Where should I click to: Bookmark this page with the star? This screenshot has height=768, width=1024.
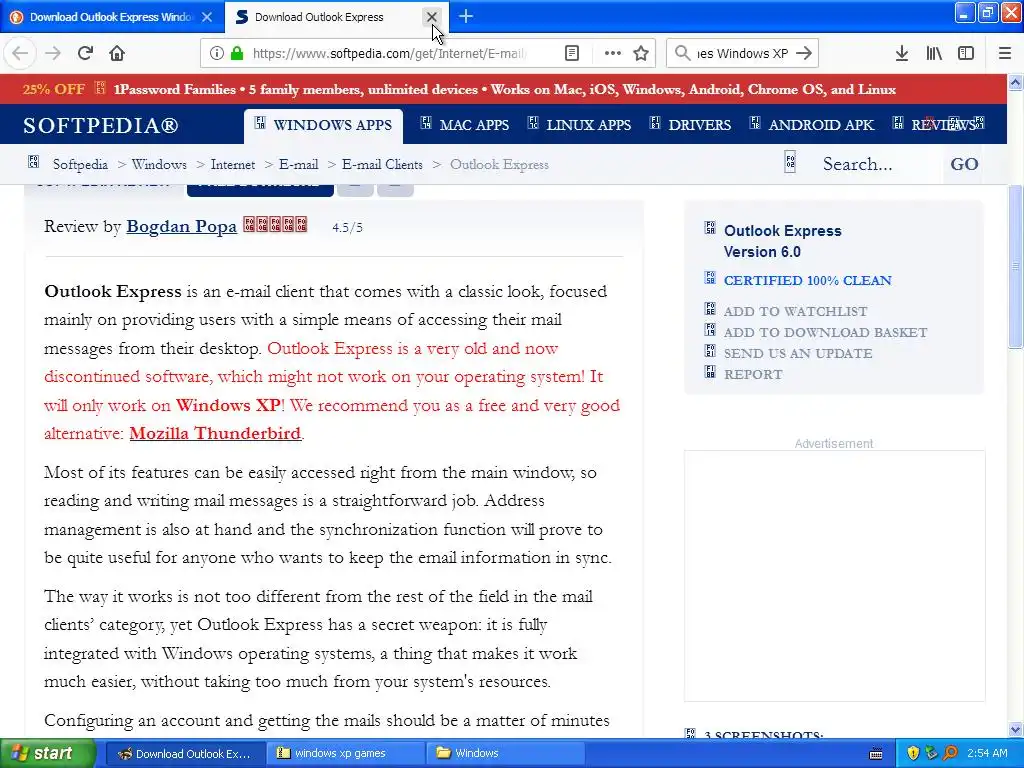(x=641, y=53)
